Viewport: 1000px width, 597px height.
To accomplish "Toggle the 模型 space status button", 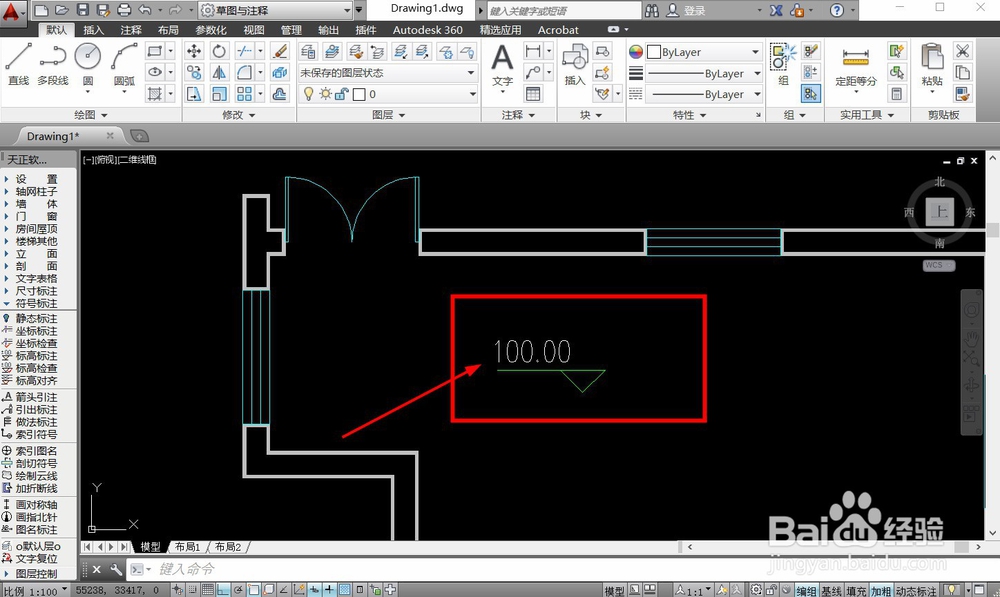I will coord(614,591).
